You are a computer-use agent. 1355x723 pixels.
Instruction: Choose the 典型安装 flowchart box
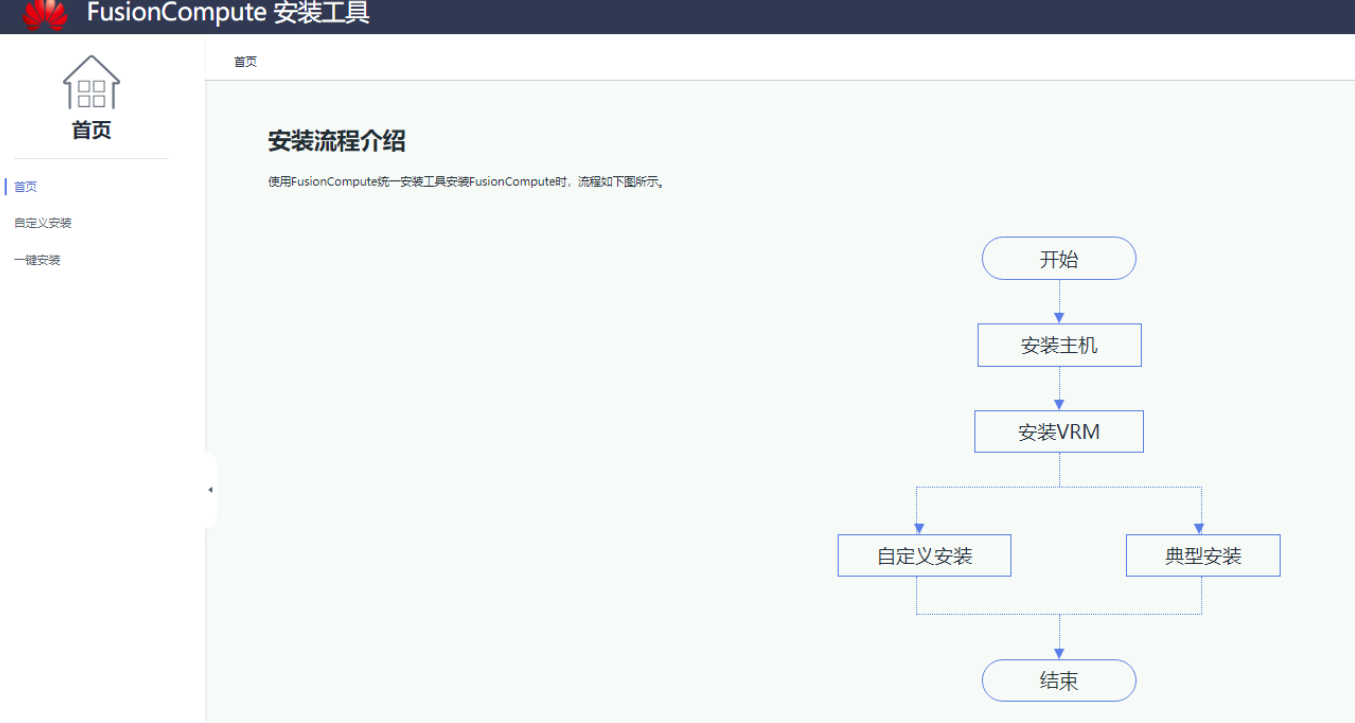[x=1202, y=556]
